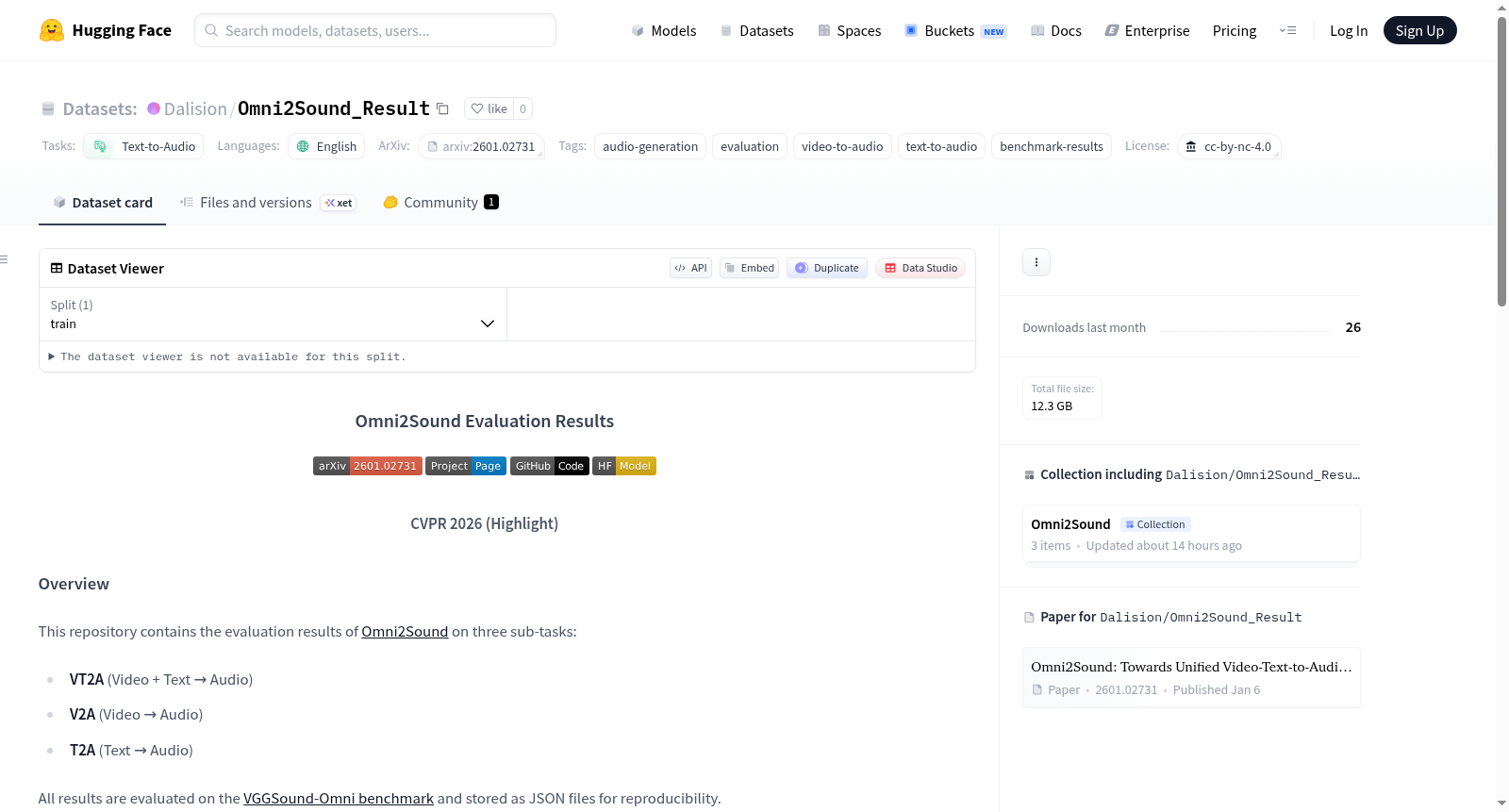Click the Text-to-Audio task tag

[x=144, y=146]
